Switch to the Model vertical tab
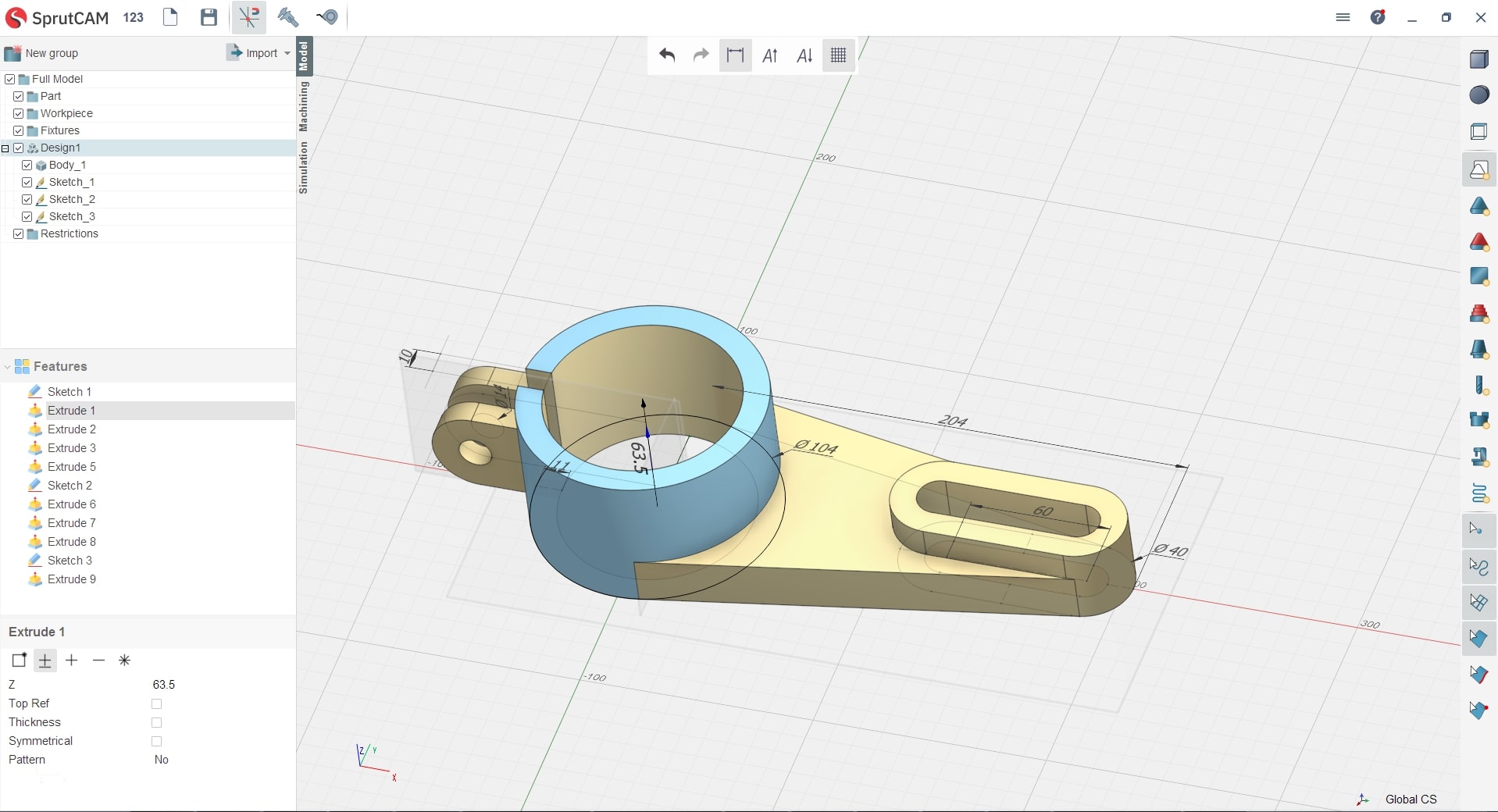The height and width of the screenshot is (812, 1498). [304, 55]
